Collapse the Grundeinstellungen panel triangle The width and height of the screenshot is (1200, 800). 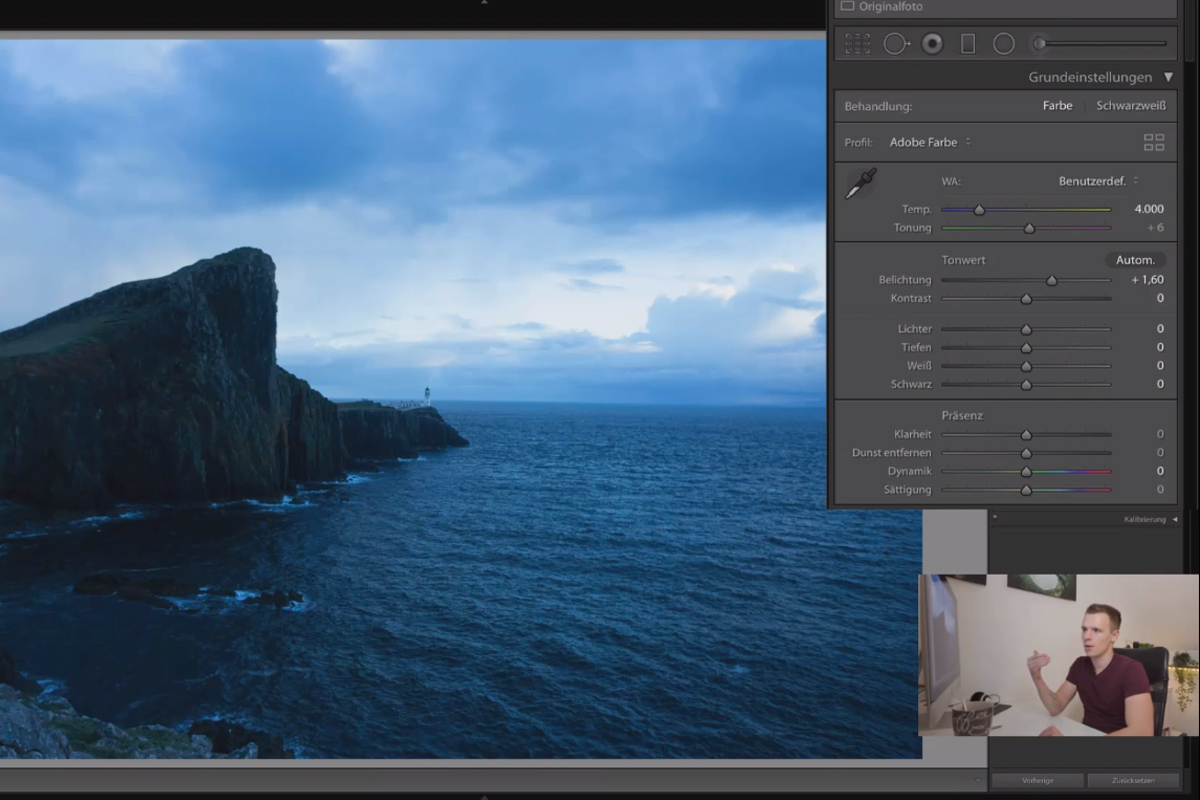pos(1168,77)
